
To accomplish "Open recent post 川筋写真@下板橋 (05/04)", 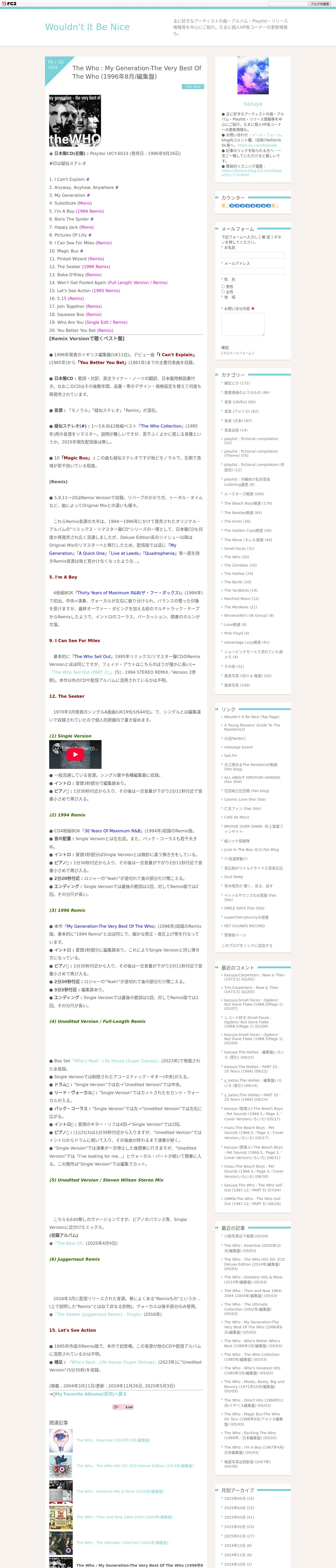I will coord(246,1236).
